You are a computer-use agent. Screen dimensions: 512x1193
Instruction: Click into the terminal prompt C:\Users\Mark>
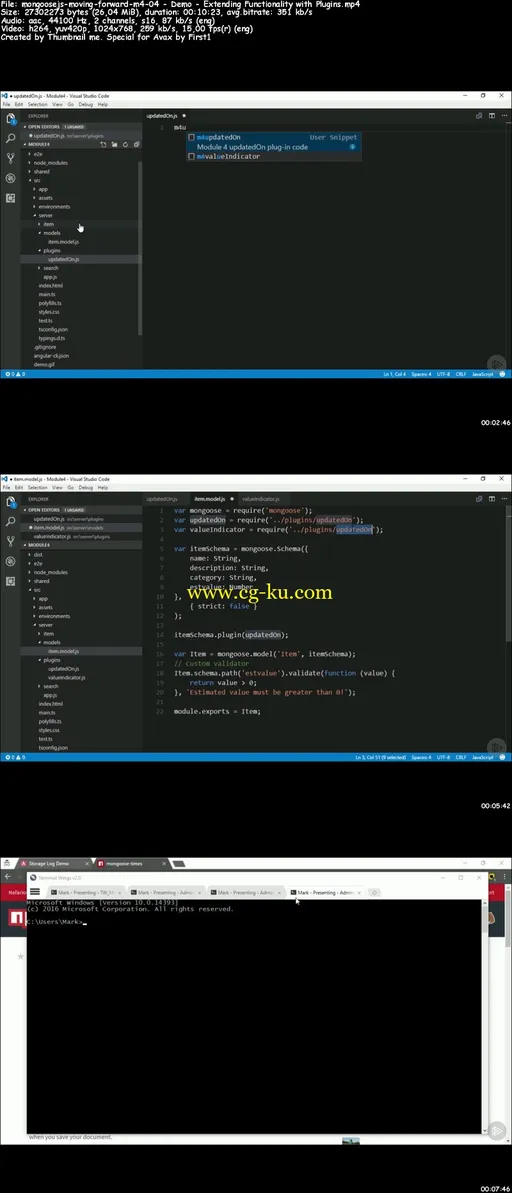[x=56, y=922]
